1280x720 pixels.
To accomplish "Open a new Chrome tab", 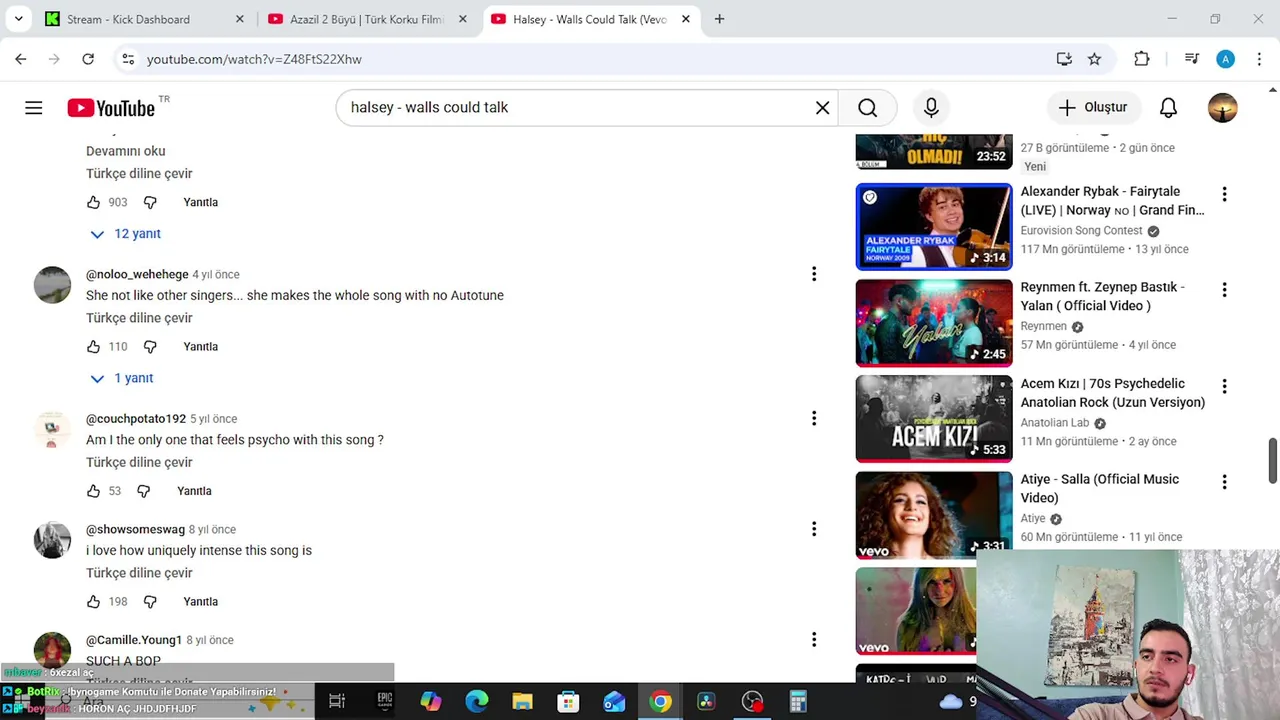I will pos(719,19).
